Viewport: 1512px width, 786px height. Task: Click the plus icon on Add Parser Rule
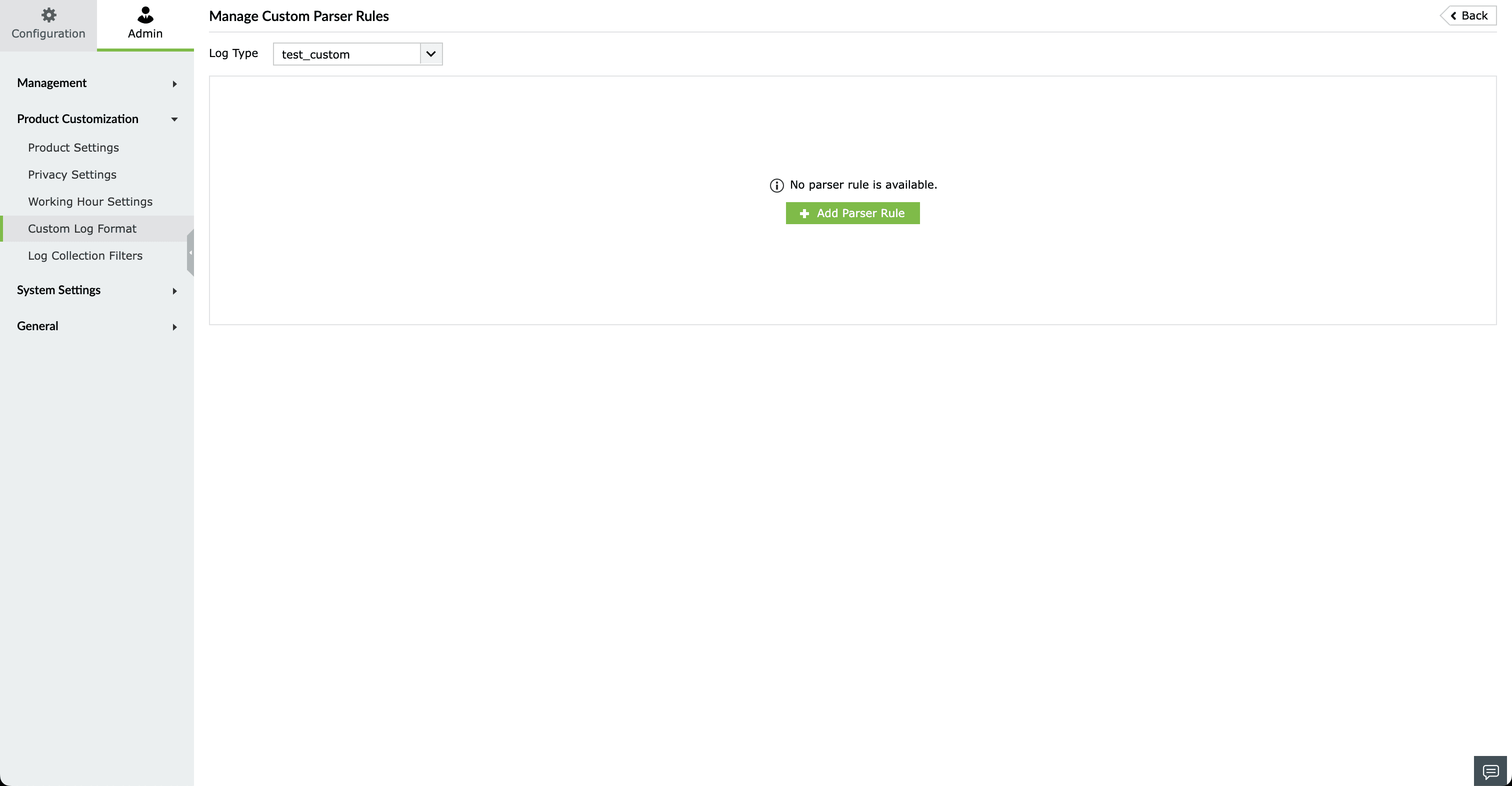point(804,214)
